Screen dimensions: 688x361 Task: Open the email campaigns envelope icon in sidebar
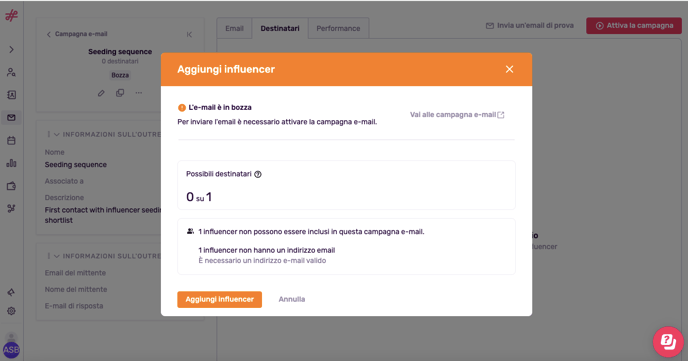point(11,118)
